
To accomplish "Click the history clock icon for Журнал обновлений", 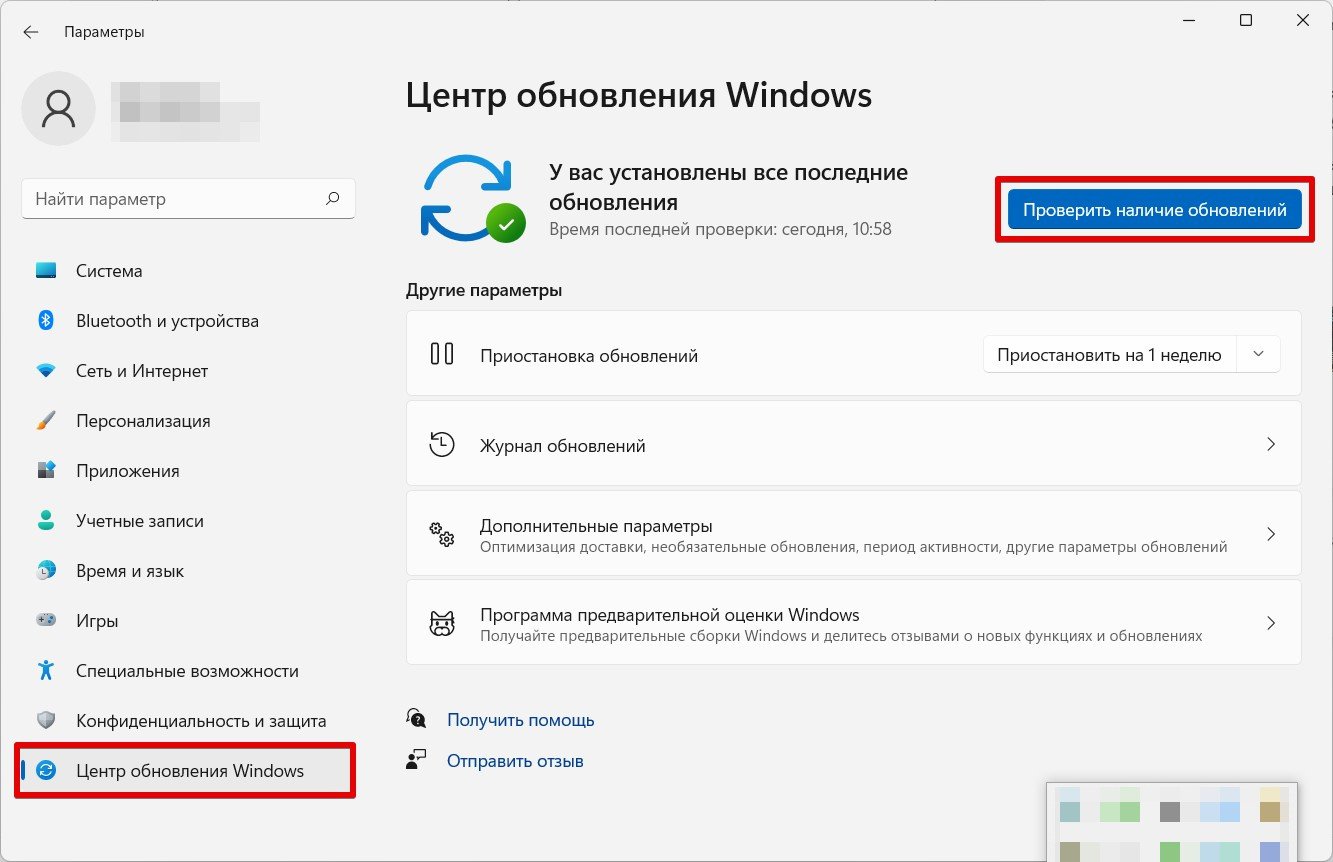I will point(442,445).
